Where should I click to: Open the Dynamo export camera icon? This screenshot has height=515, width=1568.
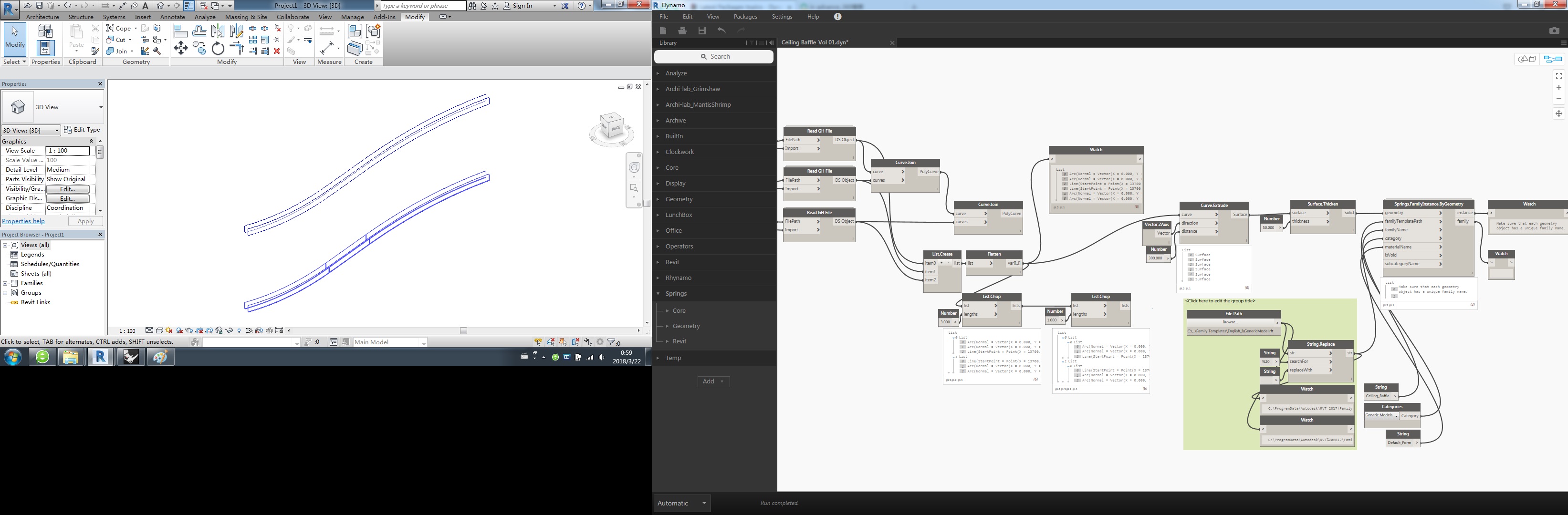tap(1554, 31)
